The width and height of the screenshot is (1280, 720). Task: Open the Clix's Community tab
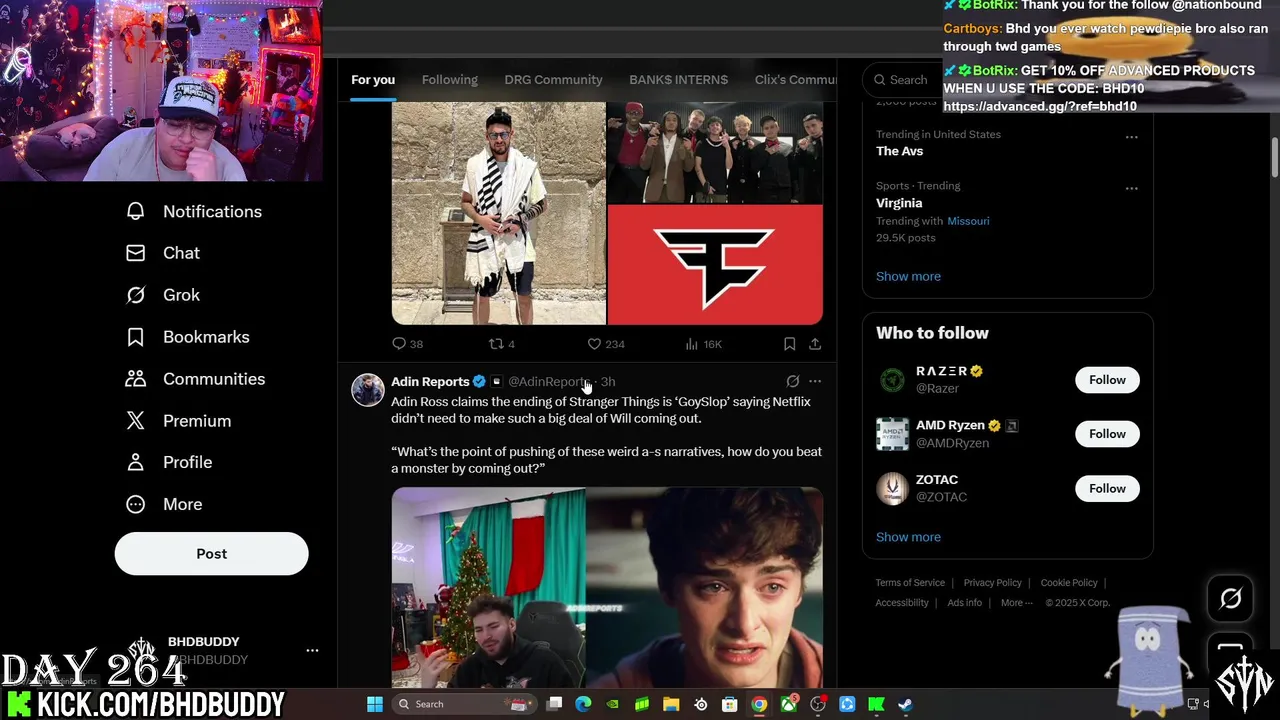796,80
